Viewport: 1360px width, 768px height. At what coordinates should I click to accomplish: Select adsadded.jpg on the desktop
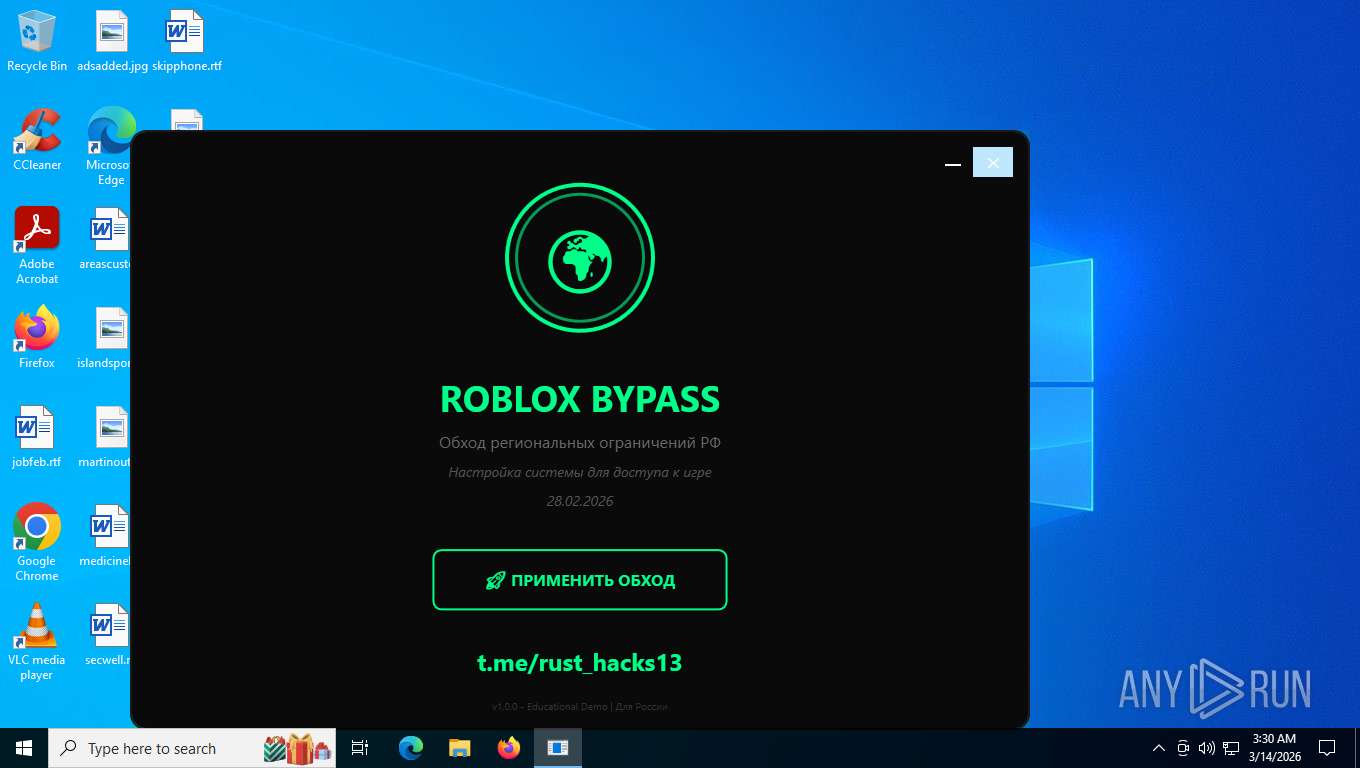pyautogui.click(x=112, y=41)
